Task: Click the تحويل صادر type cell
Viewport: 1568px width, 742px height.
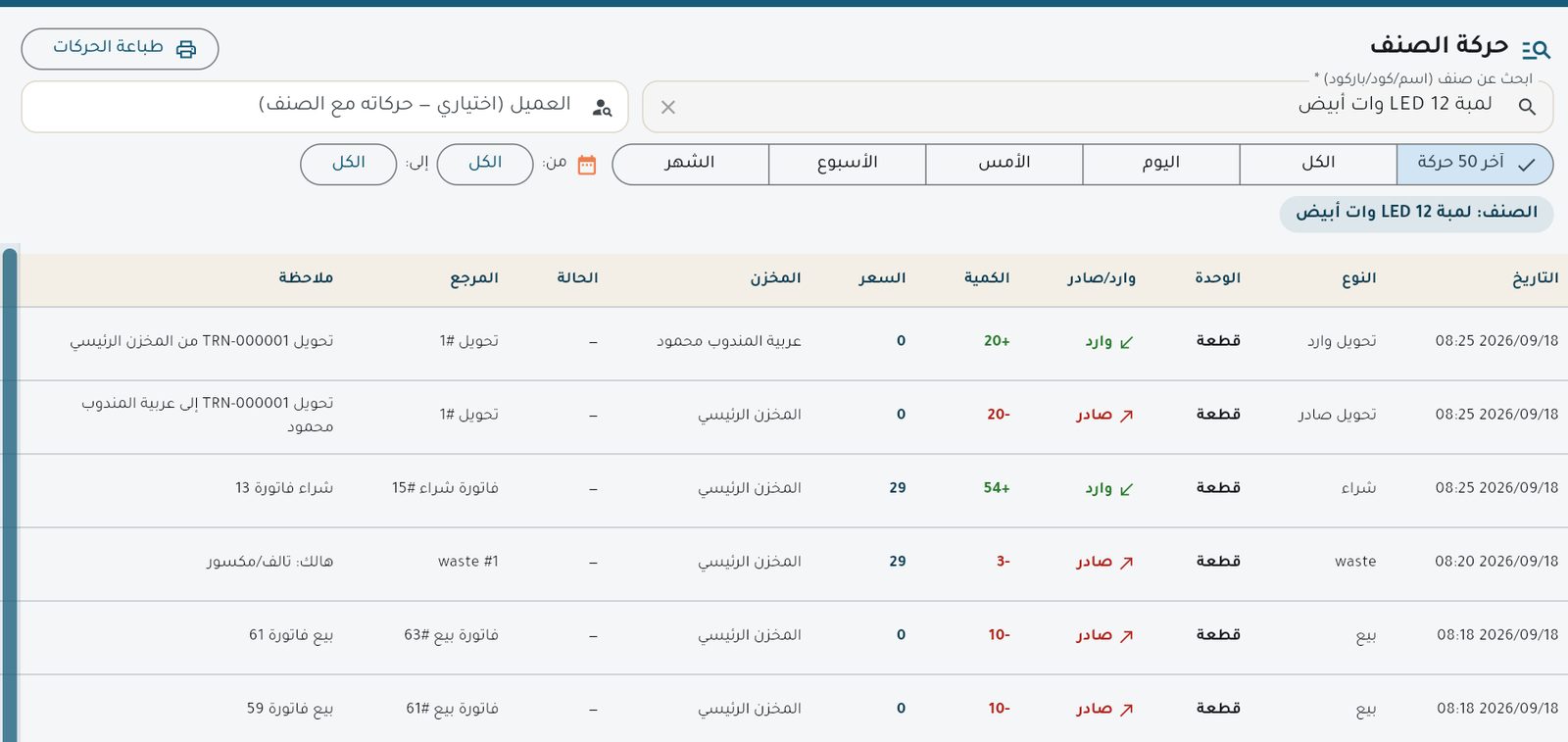Action: tap(1338, 415)
